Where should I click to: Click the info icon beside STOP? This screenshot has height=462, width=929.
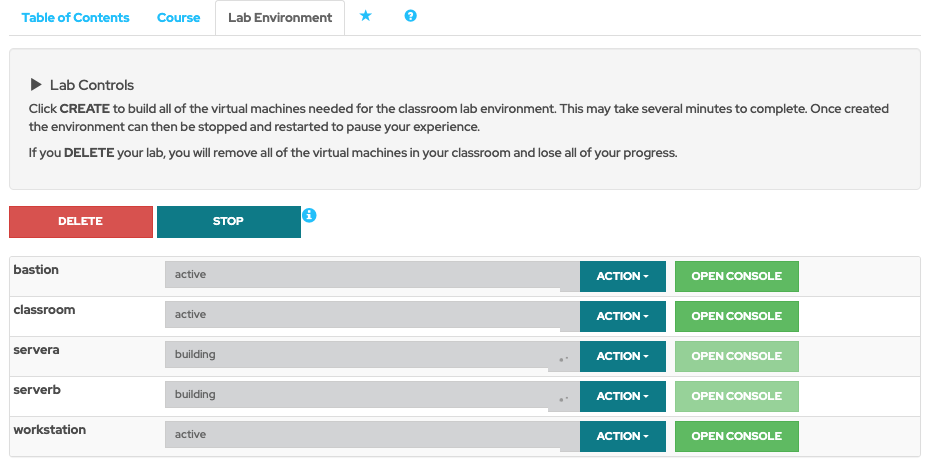pos(309,215)
